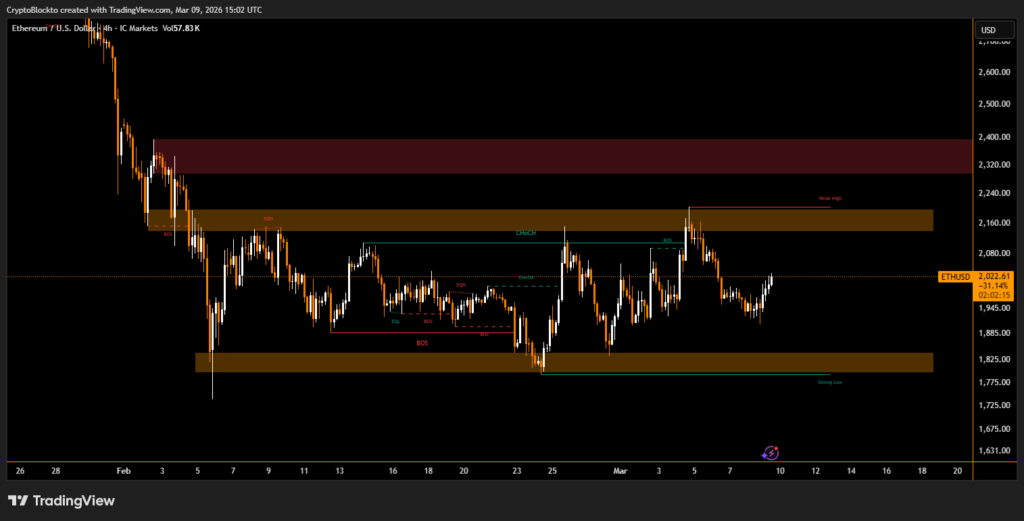Click the green CHoCH label
This screenshot has width=1024, height=521.
click(x=526, y=233)
